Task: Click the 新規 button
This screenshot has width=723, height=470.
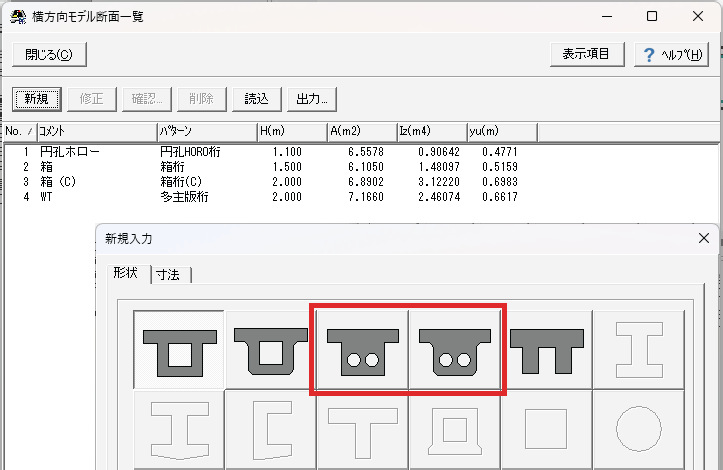Action: (x=37, y=99)
